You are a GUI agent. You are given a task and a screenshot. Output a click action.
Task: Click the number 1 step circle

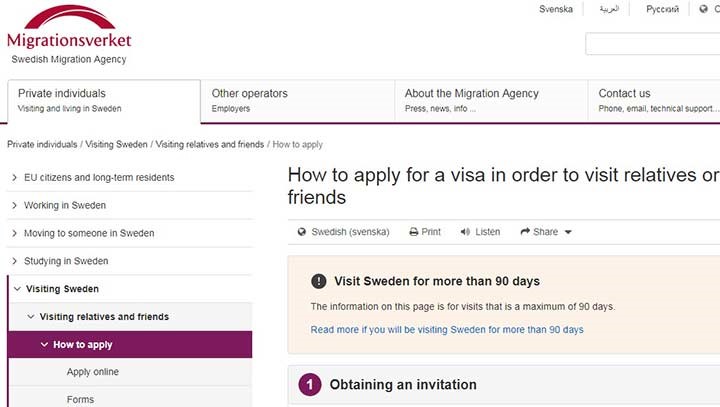click(x=310, y=384)
